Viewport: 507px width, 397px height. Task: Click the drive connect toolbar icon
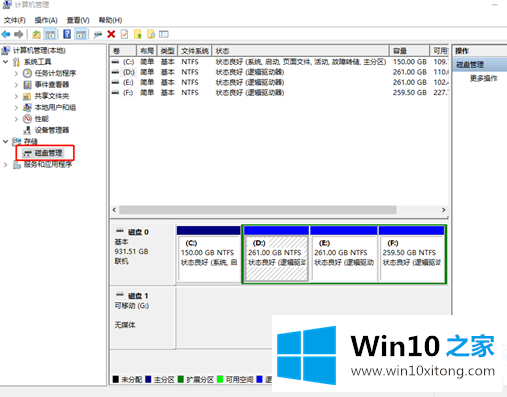coord(98,34)
